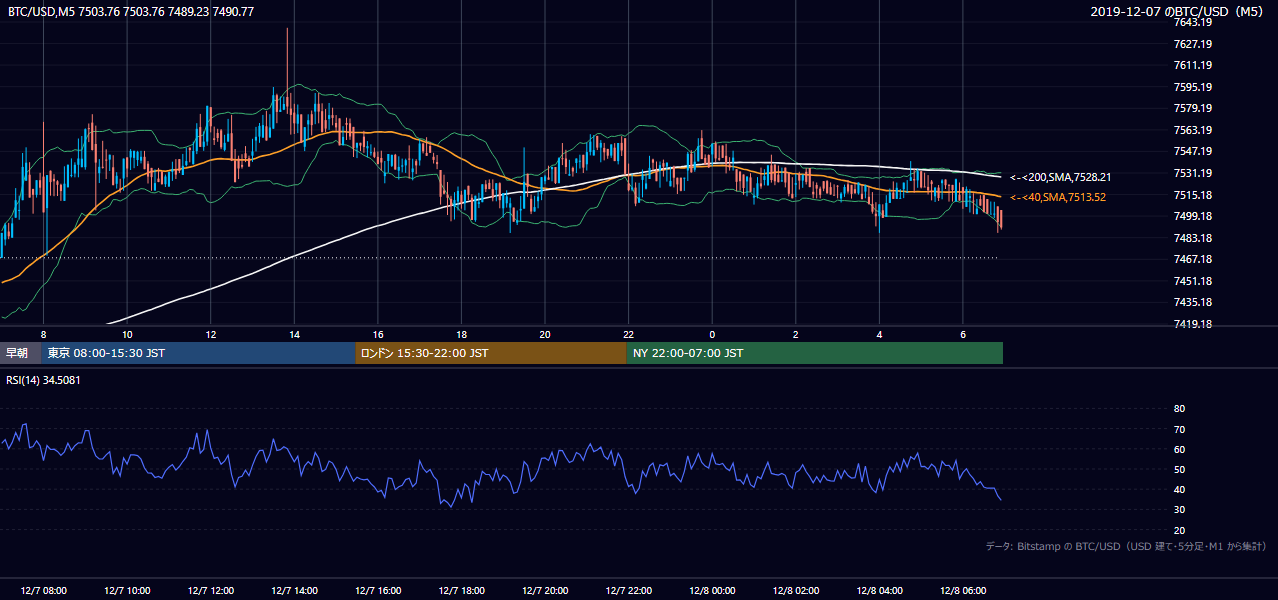Click price axis value 7611.19
This screenshot has height=600, width=1278.
coord(1193,65)
